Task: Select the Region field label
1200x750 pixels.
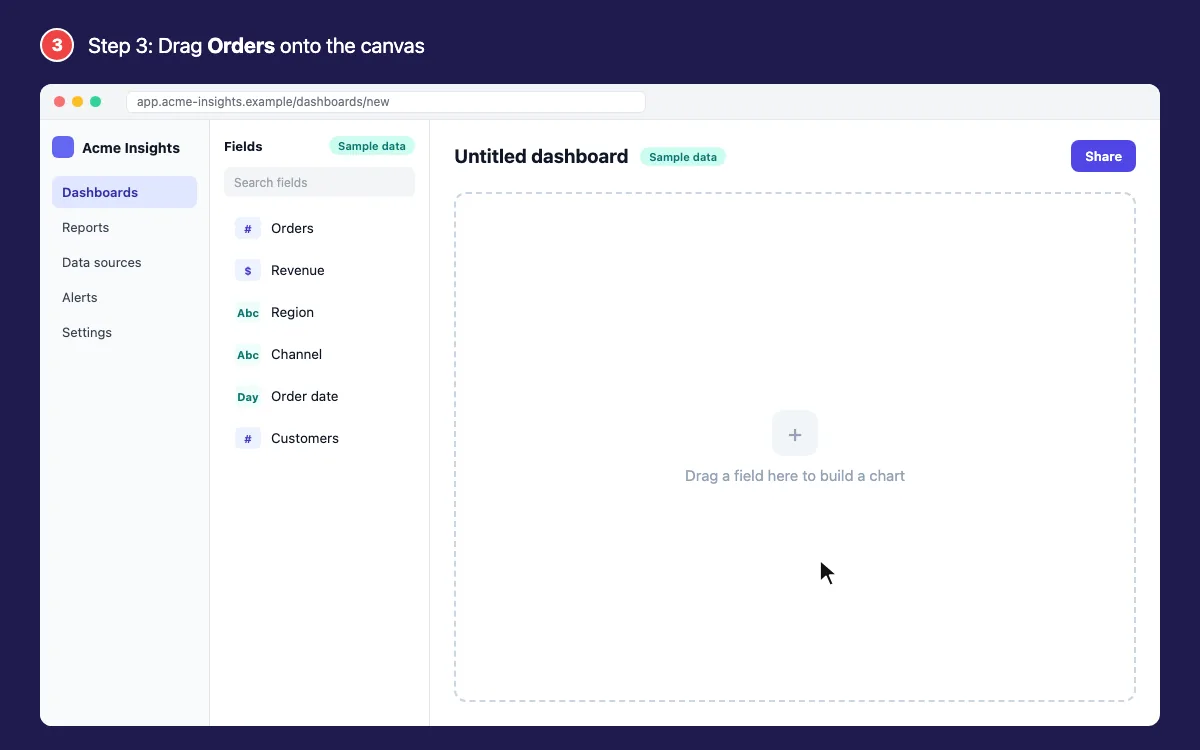Action: pos(292,312)
